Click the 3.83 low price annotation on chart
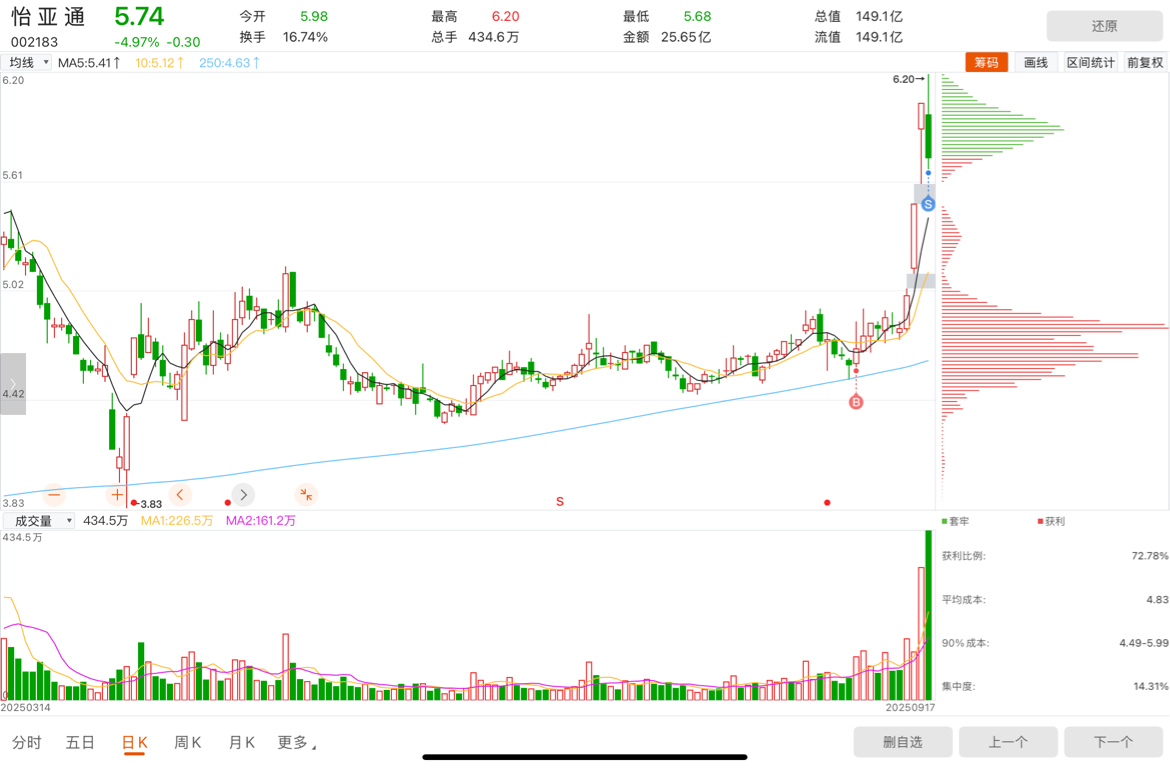 (x=151, y=504)
